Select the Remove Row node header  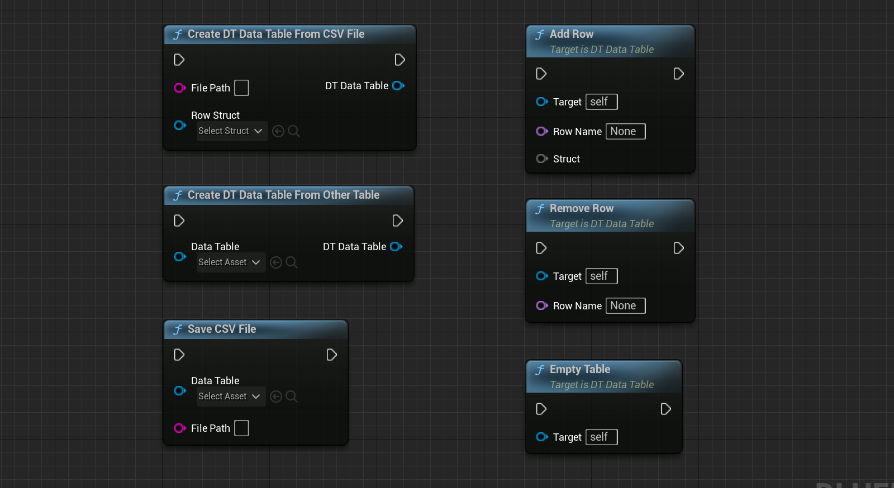click(x=610, y=216)
